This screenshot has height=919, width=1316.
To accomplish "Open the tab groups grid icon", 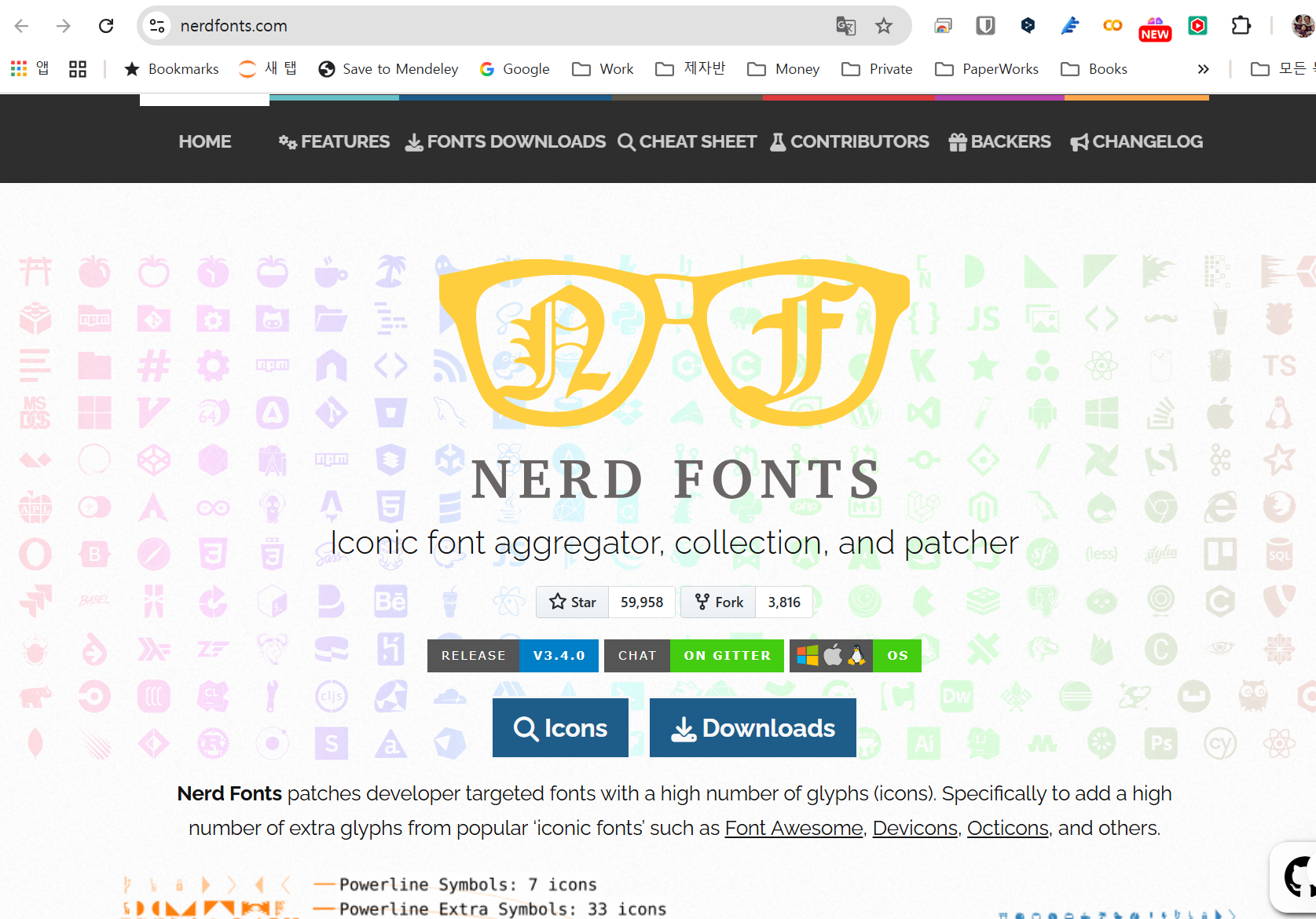I will point(78,69).
